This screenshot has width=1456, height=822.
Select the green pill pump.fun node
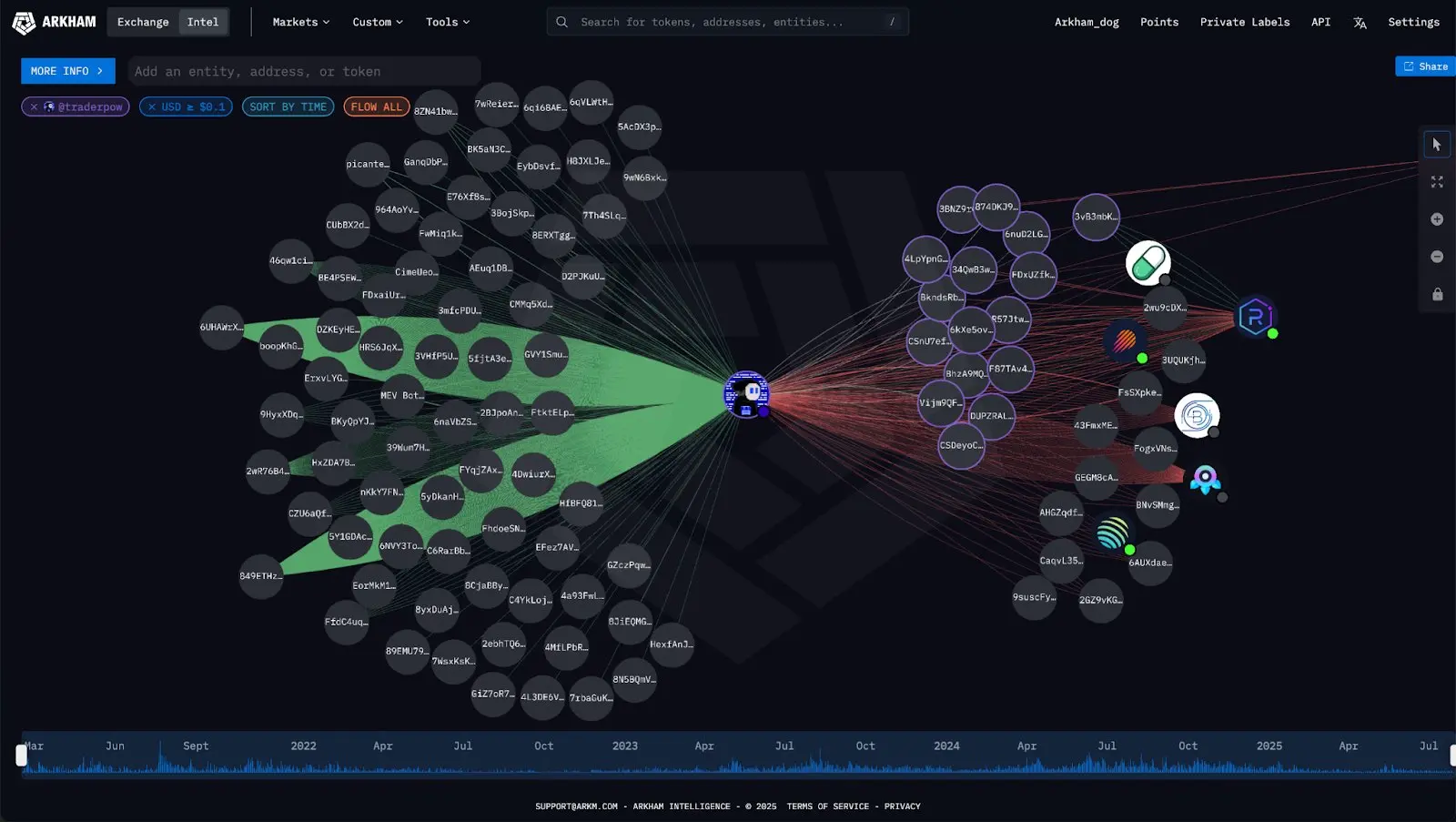1148,264
